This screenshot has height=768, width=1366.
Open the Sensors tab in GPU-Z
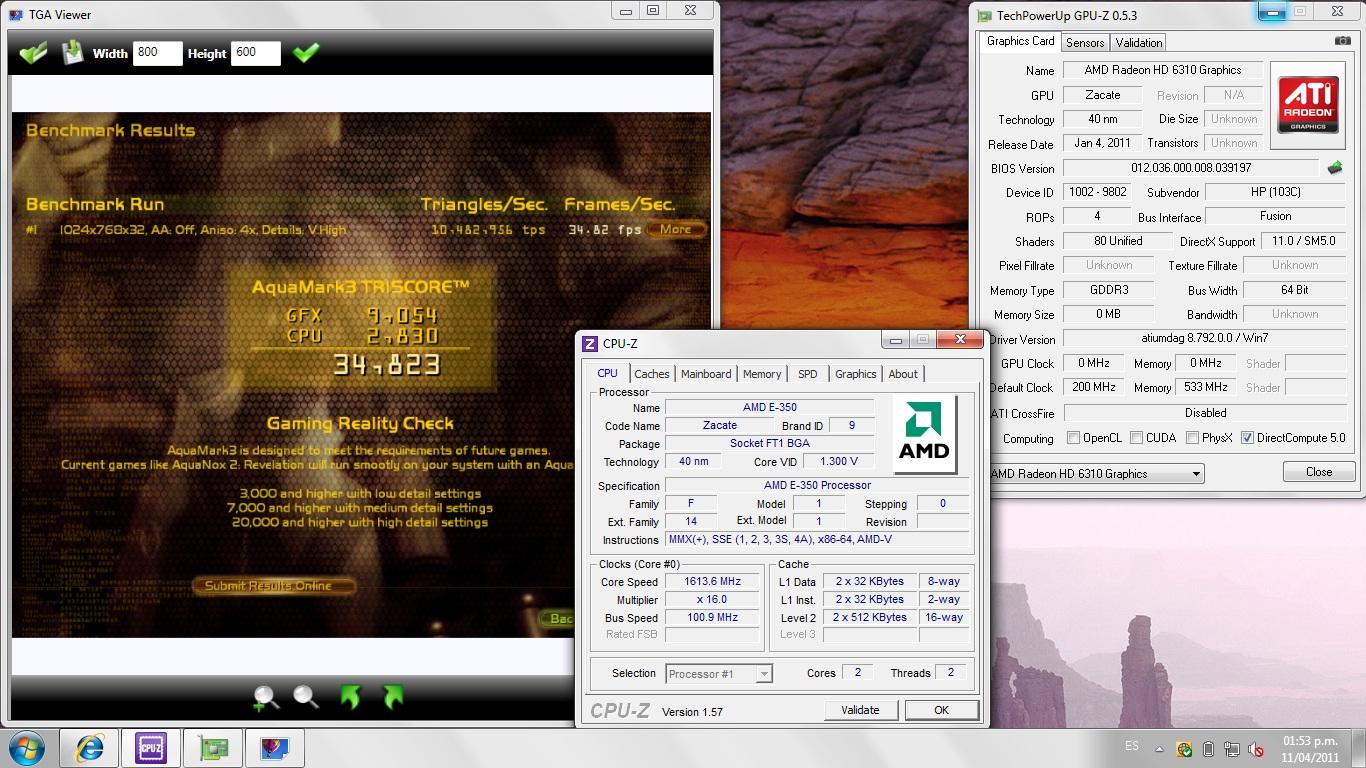coord(1085,43)
